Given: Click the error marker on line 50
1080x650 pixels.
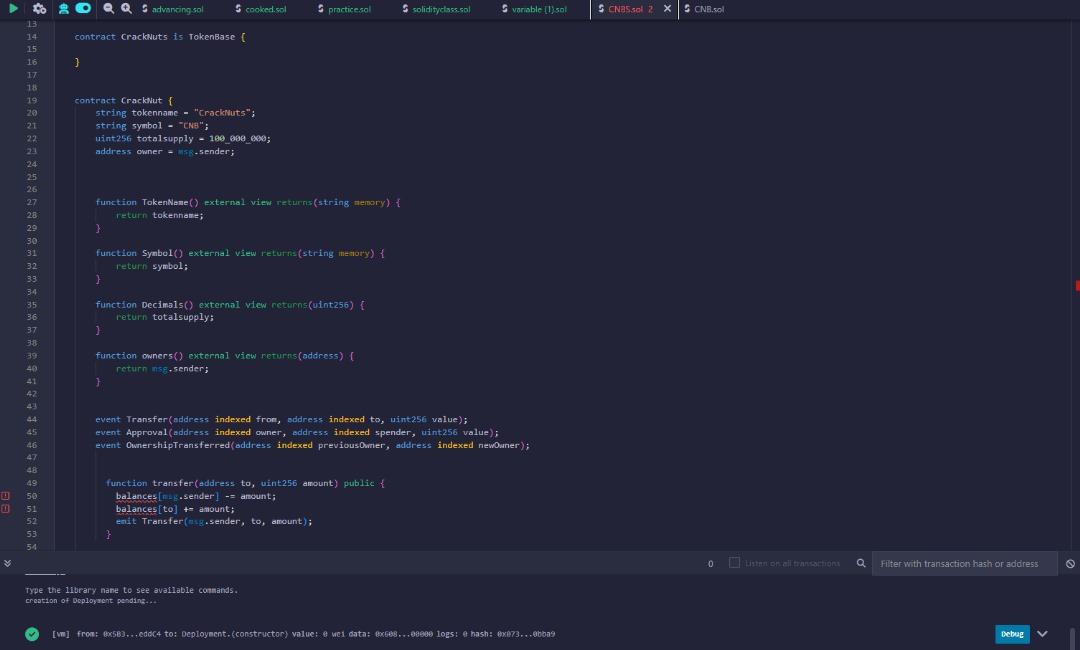Looking at the screenshot, I should [x=6, y=496].
